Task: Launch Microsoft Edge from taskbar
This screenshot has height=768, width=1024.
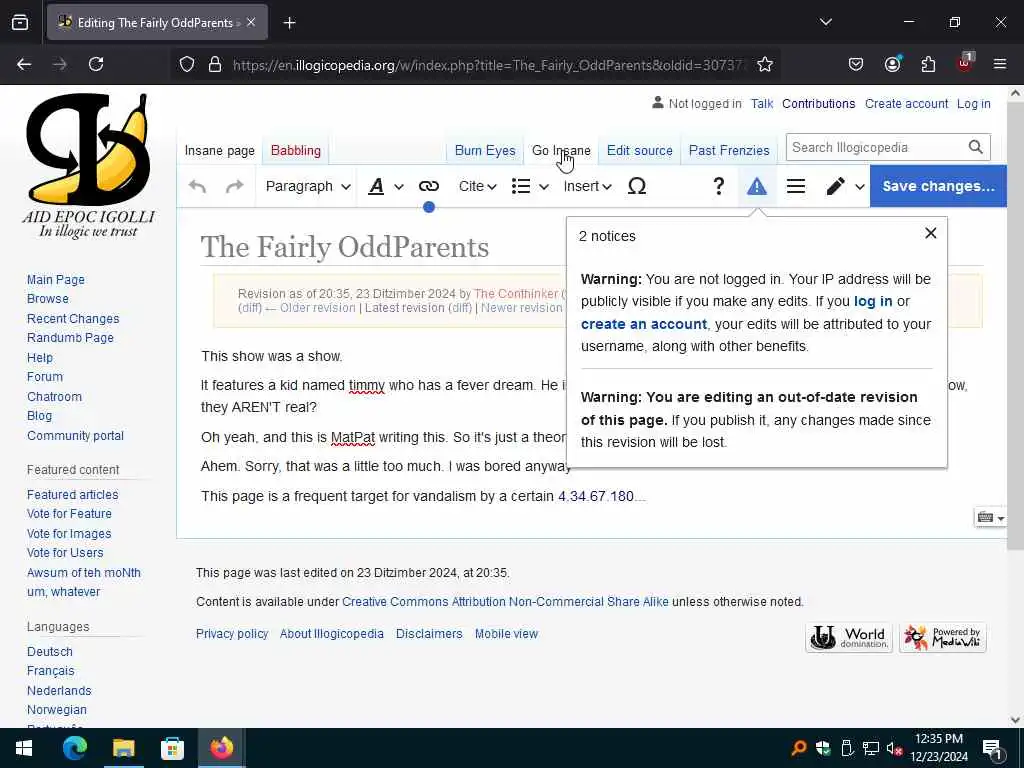Action: [x=74, y=748]
